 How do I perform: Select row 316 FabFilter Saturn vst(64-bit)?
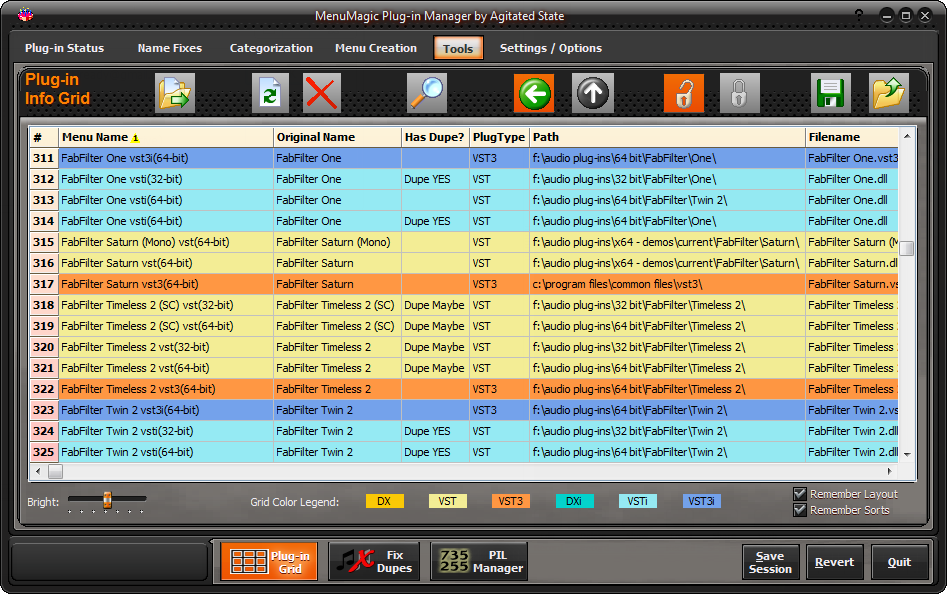click(x=463, y=263)
